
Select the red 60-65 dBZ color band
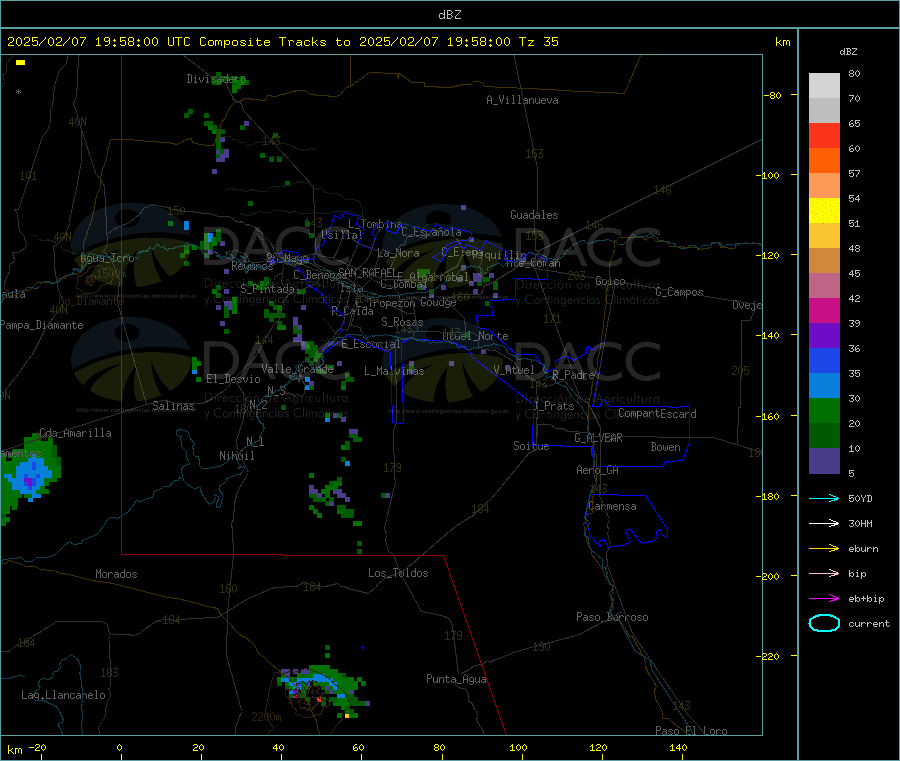pyautogui.click(x=824, y=135)
